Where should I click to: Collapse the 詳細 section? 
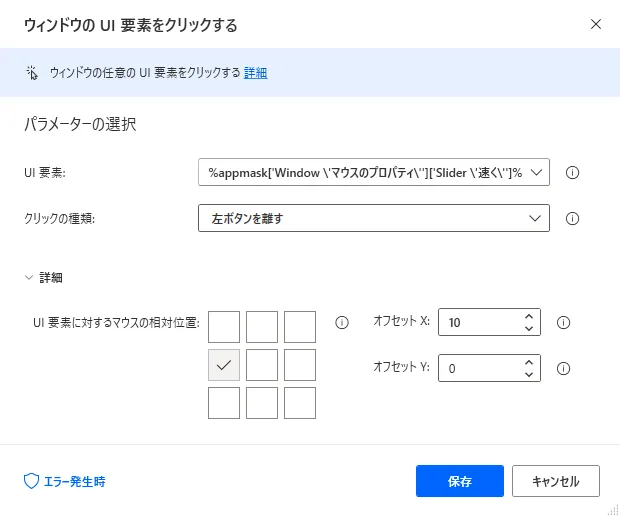pyautogui.click(x=30, y=278)
